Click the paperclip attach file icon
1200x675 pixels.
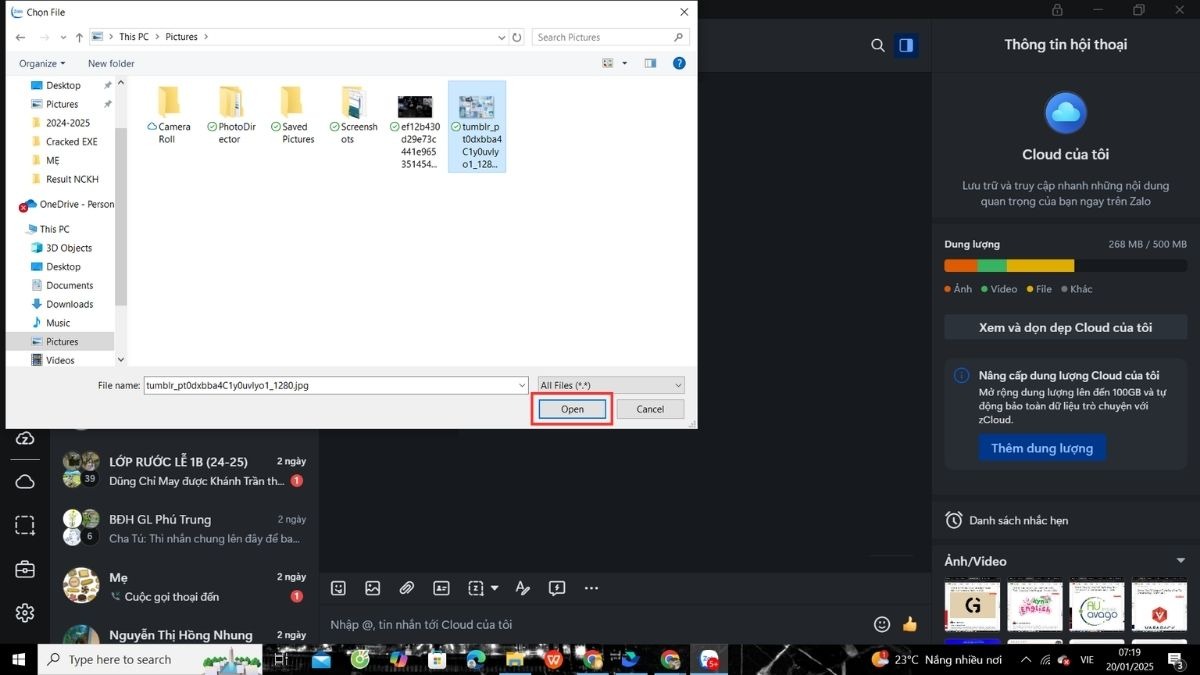(407, 588)
